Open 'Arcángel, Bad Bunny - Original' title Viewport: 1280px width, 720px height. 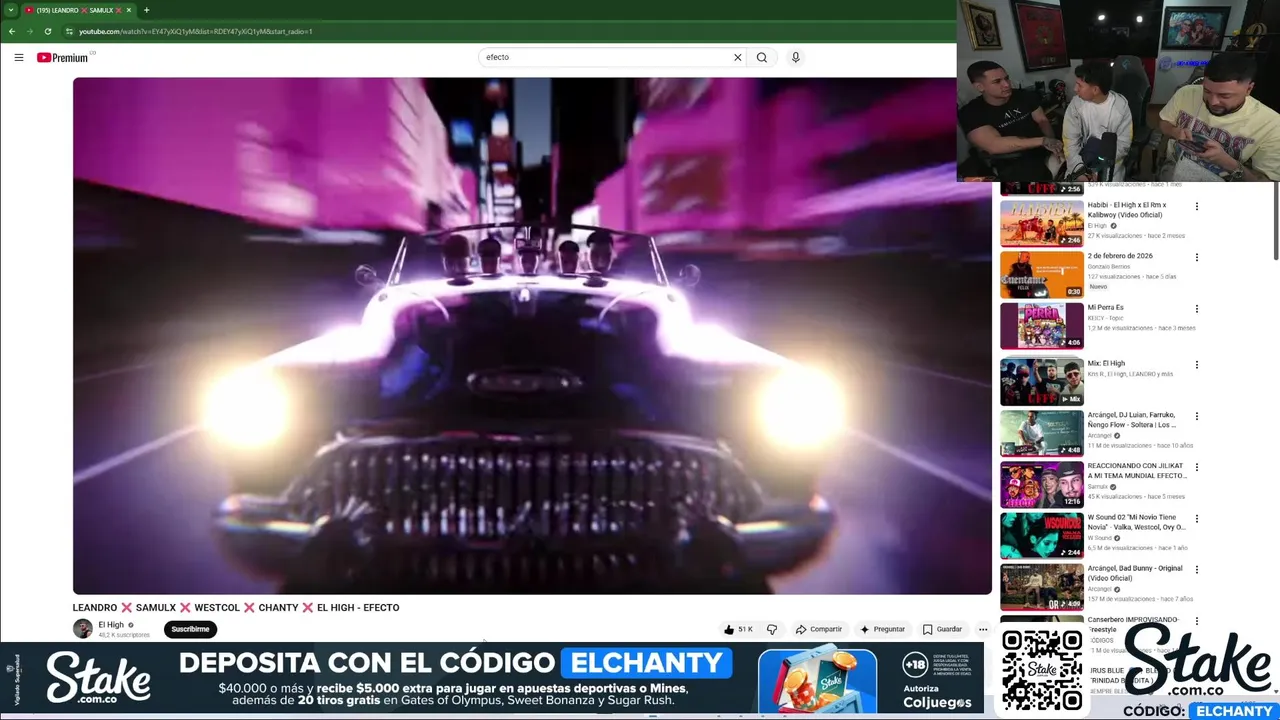[x=1136, y=573]
